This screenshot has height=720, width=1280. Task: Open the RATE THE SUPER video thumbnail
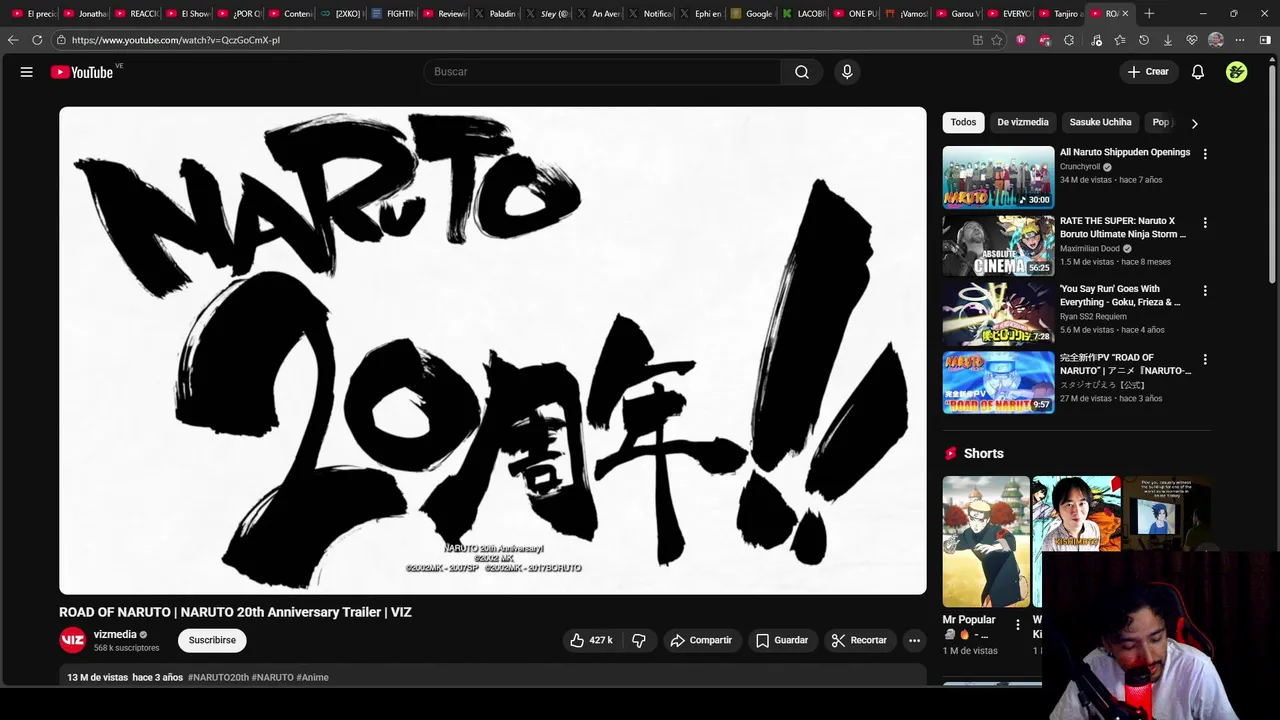pyautogui.click(x=998, y=245)
